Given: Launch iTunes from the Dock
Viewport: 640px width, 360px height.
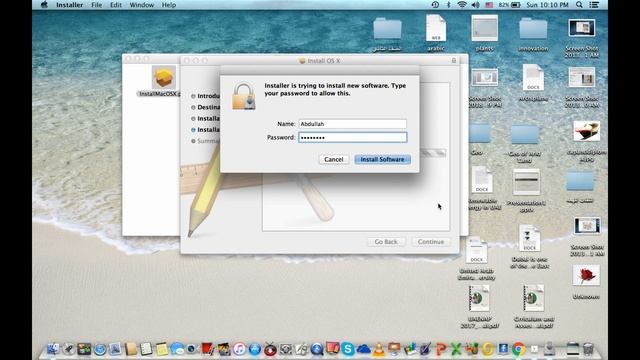Looking at the screenshot, I should tap(240, 349).
